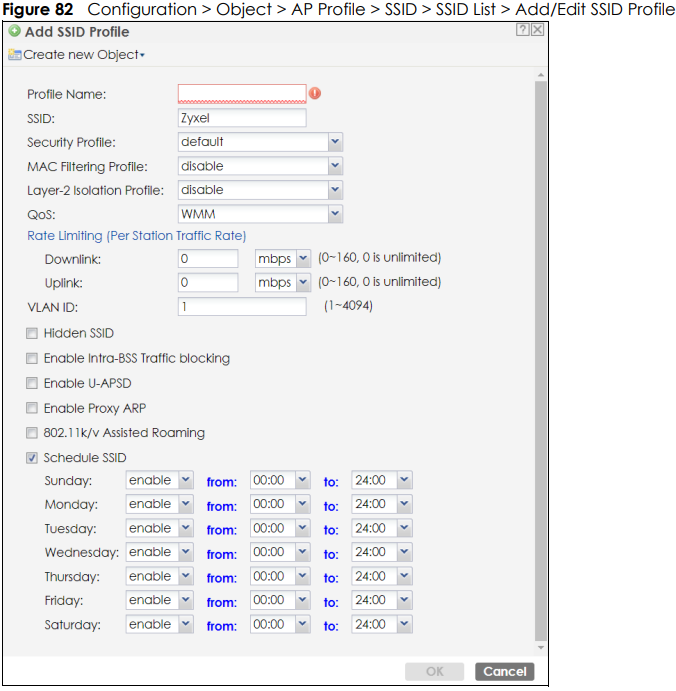
Task: Click the green Add SSID Profile icon
Action: [x=15, y=31]
